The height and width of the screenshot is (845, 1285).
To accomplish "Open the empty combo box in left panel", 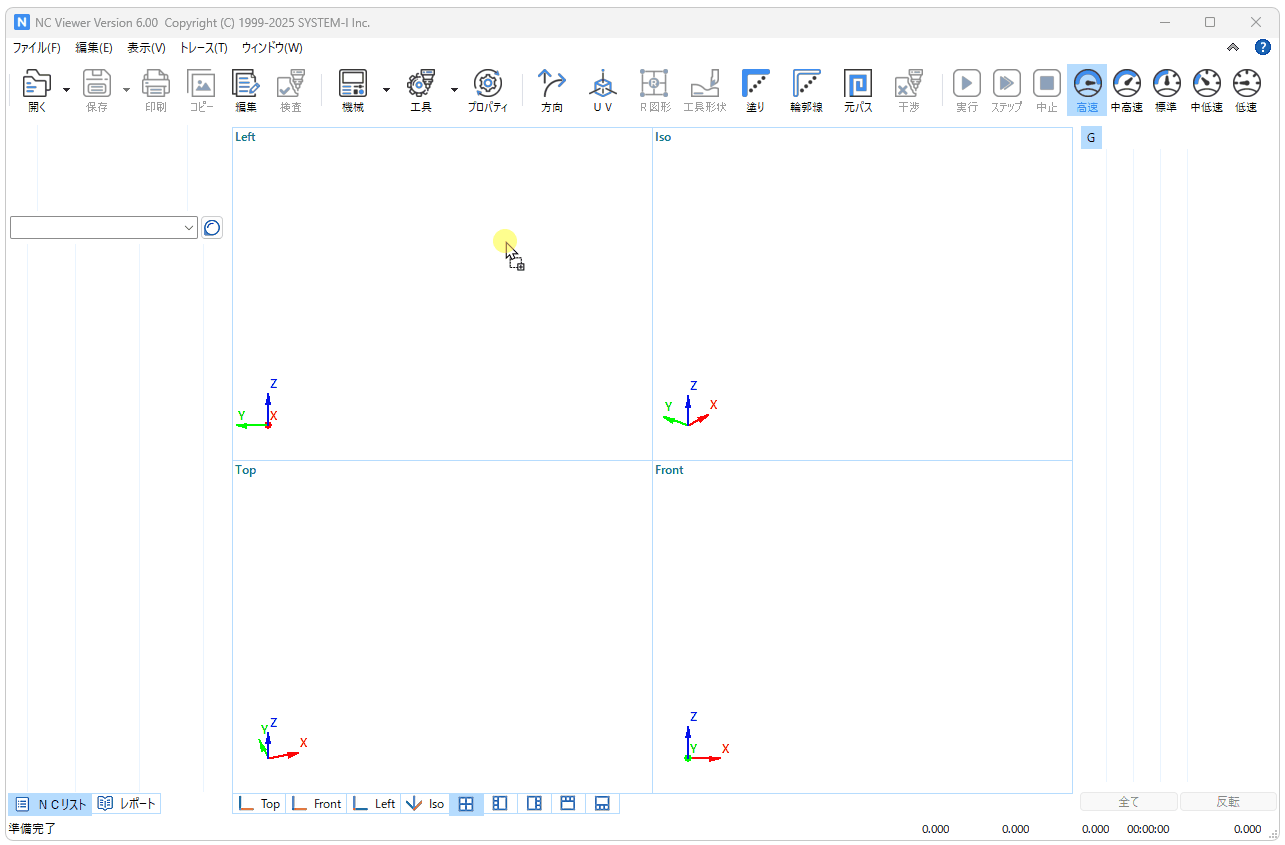I will point(104,228).
